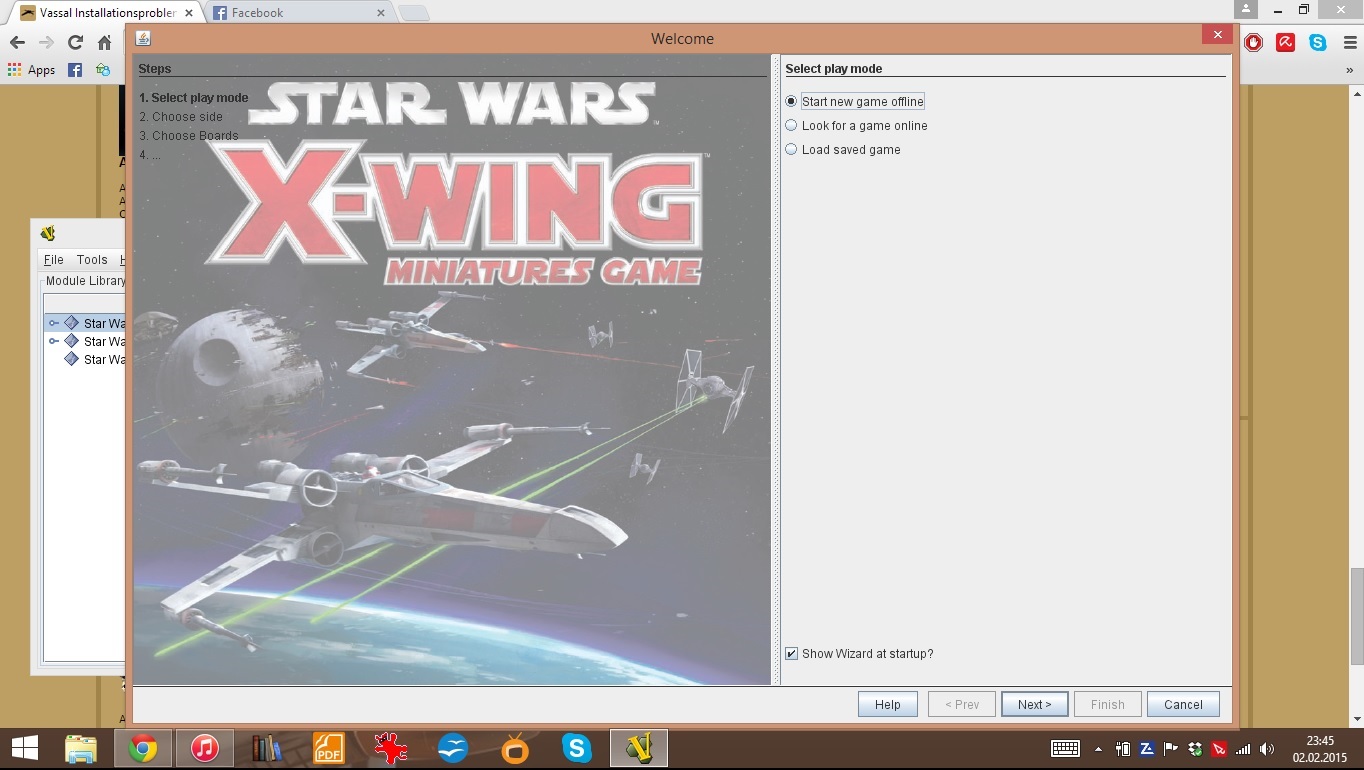Click the Cancel button in wizard
Screen dimensions: 1364x770
click(x=1183, y=704)
